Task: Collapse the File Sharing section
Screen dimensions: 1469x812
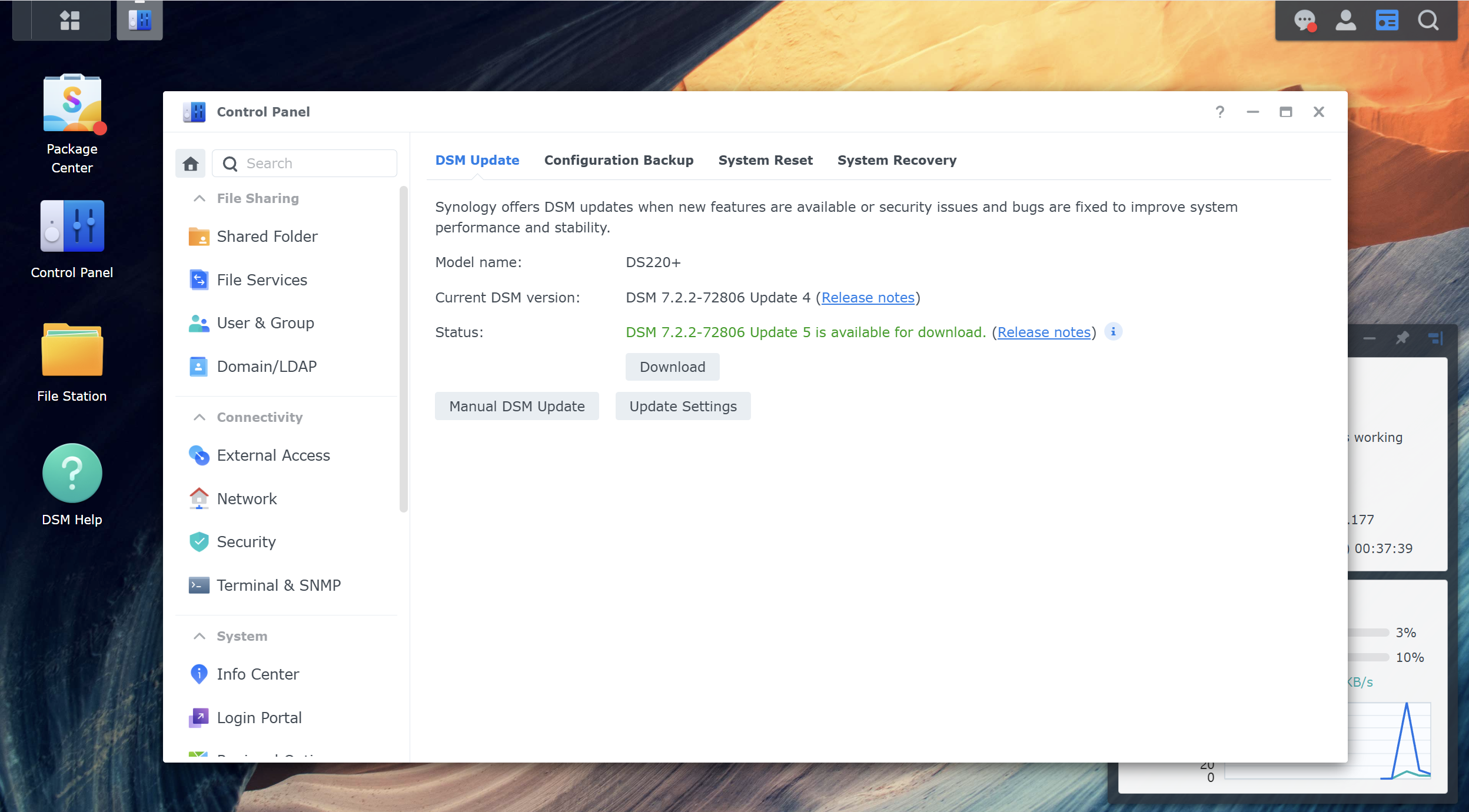Action: click(x=198, y=198)
